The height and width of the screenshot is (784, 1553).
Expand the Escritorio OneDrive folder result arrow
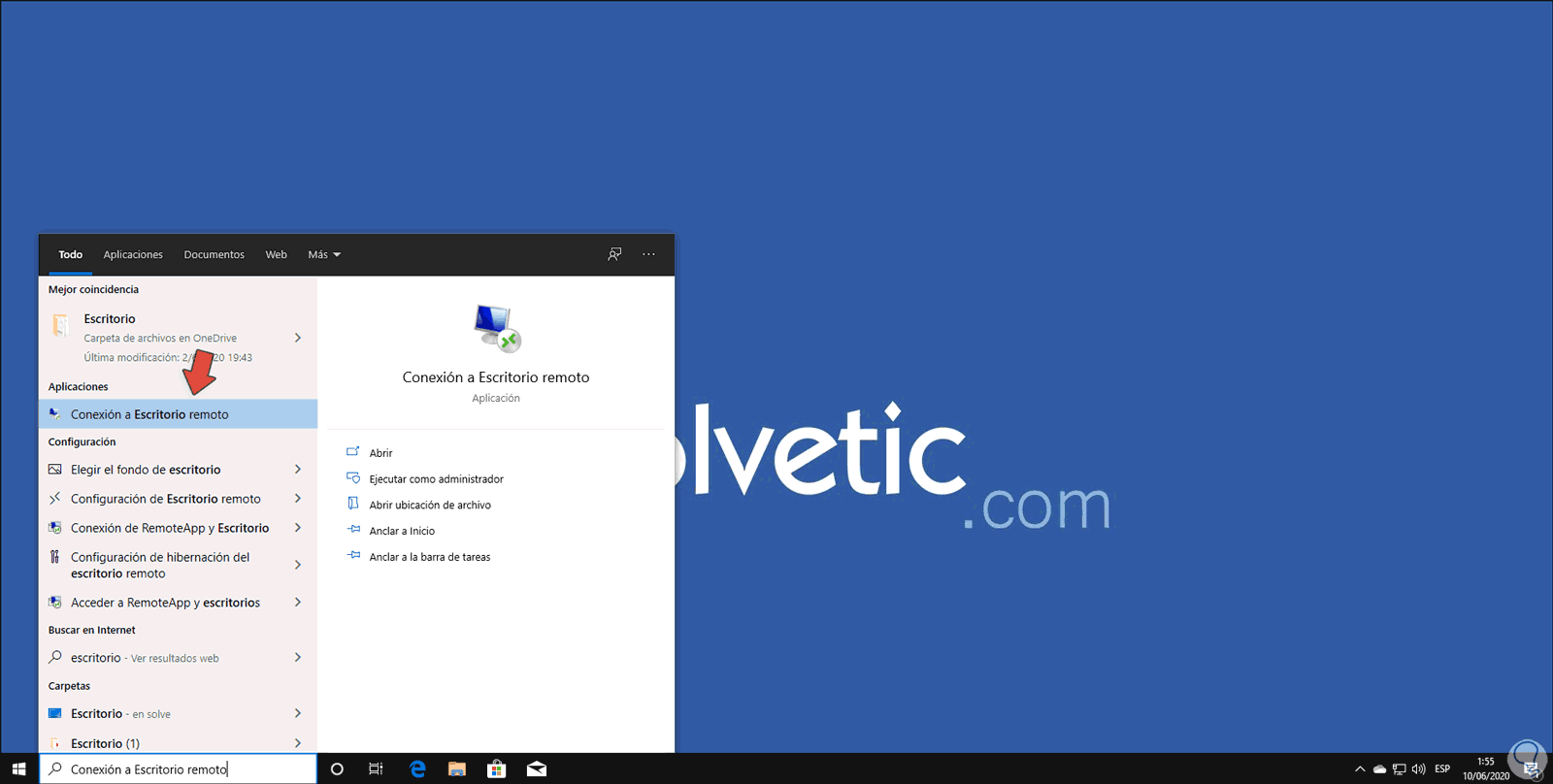coord(298,338)
